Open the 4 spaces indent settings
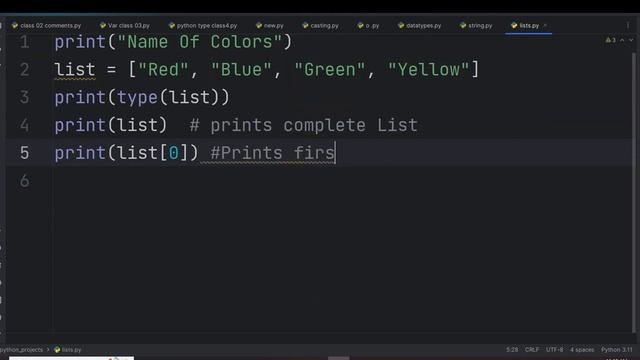This screenshot has width=640, height=360. tap(582, 350)
